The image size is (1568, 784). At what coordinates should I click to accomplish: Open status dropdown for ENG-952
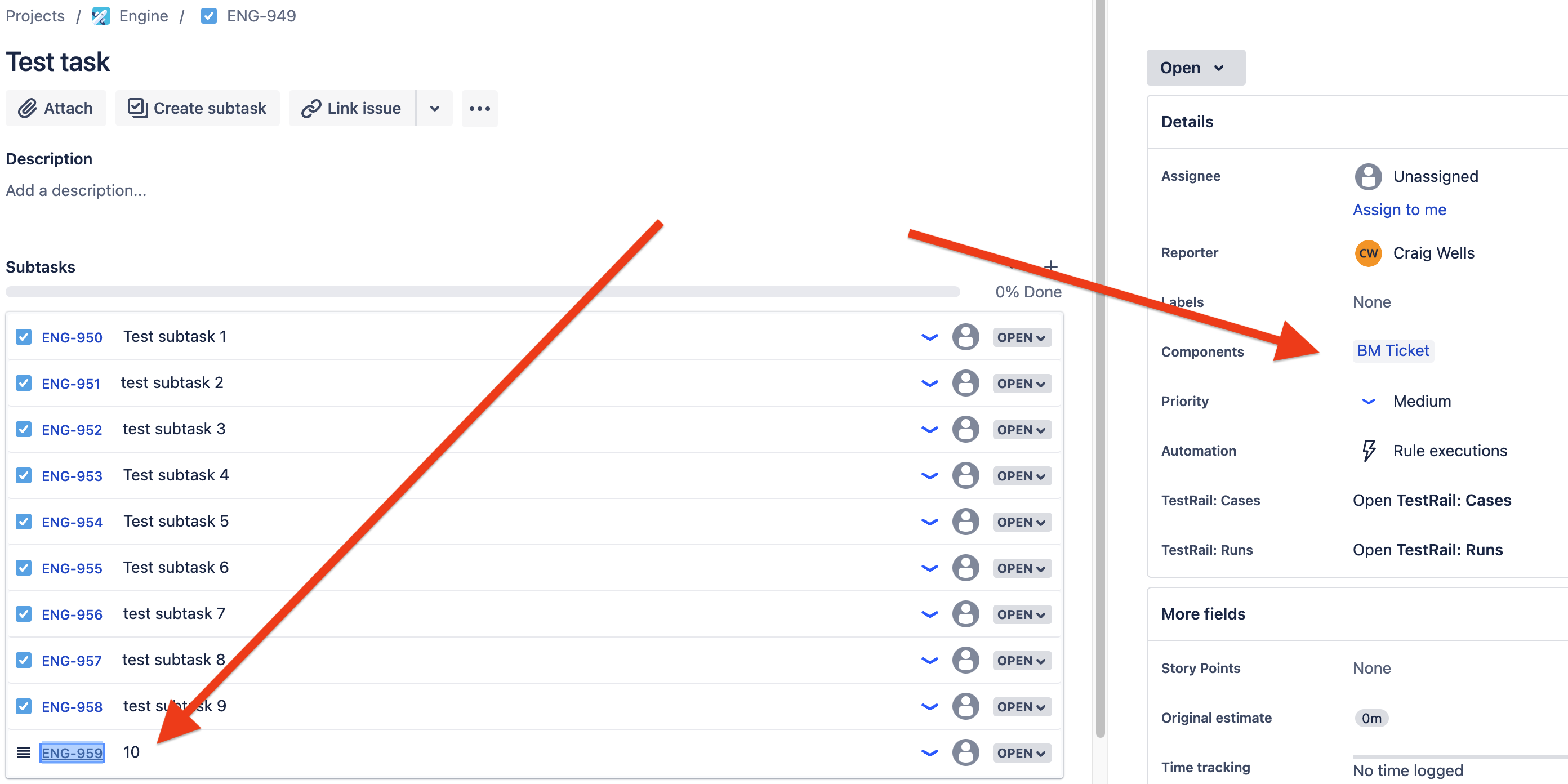coord(1021,430)
